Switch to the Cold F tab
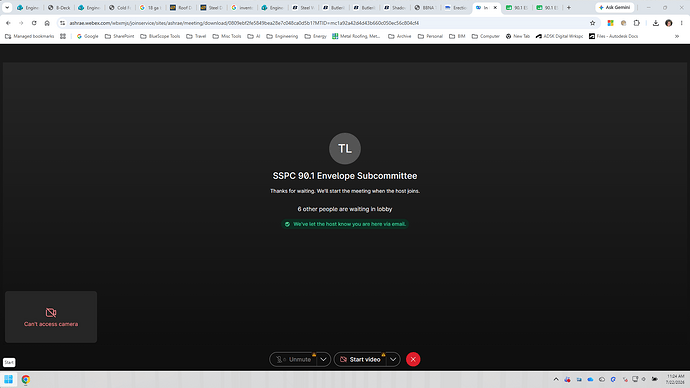 (120, 7)
